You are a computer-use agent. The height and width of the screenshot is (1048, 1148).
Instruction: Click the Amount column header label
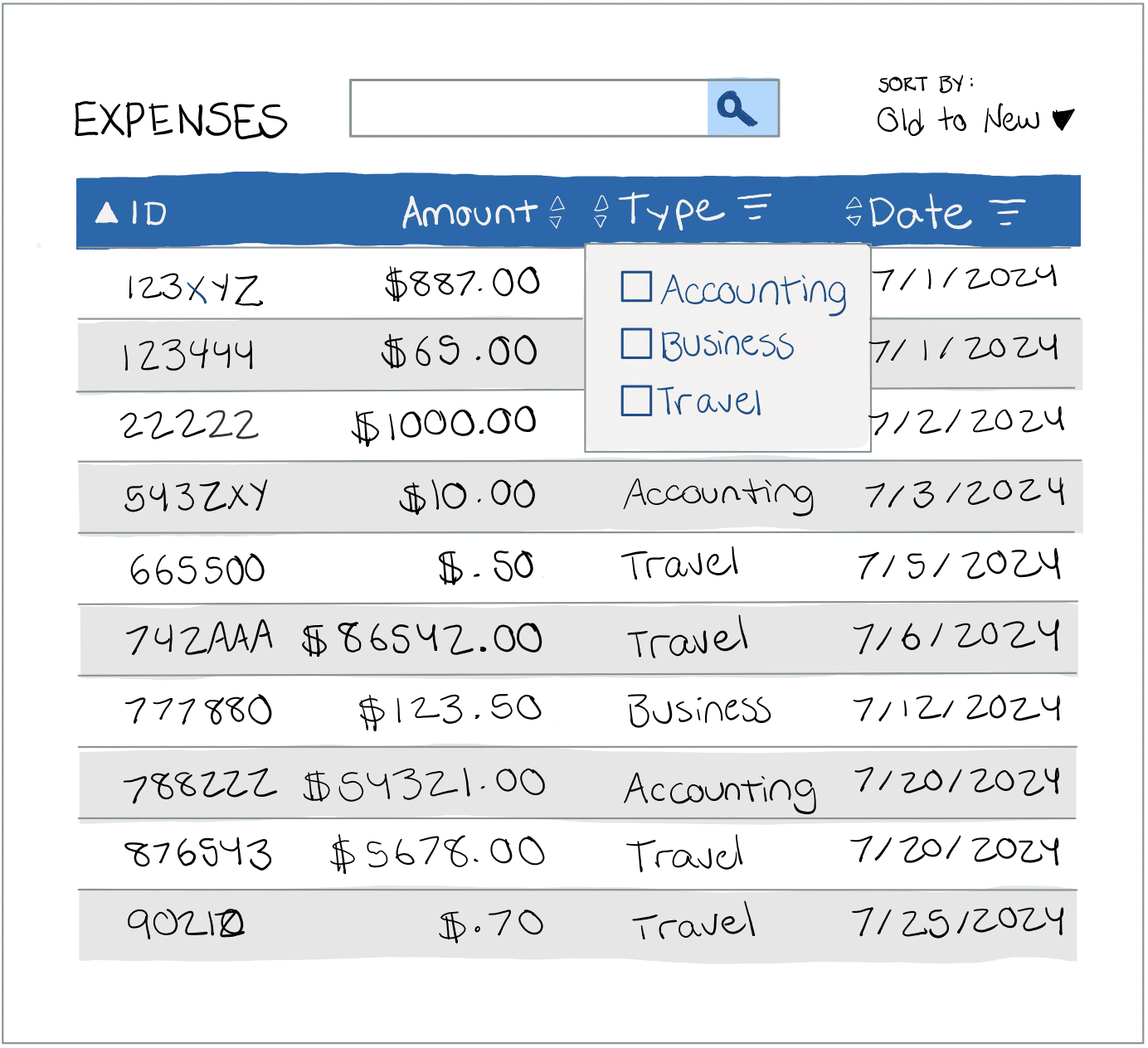(x=470, y=211)
